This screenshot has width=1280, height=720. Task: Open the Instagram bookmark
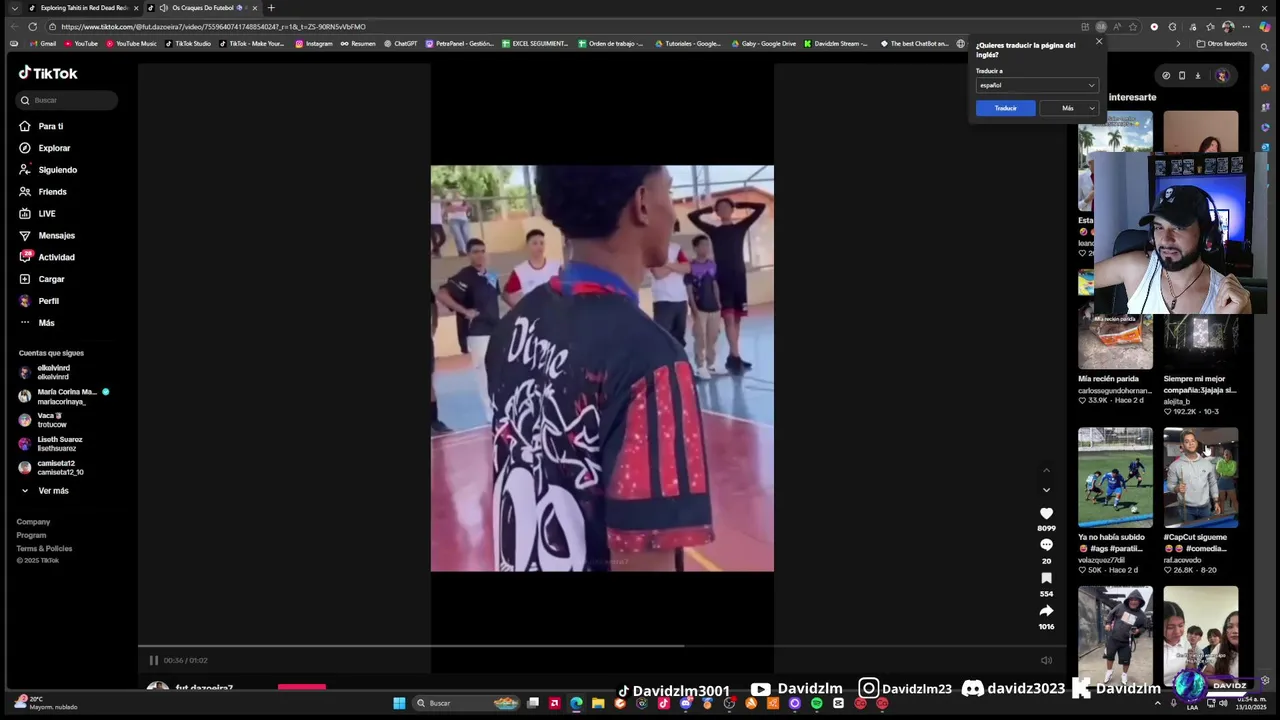(x=313, y=44)
